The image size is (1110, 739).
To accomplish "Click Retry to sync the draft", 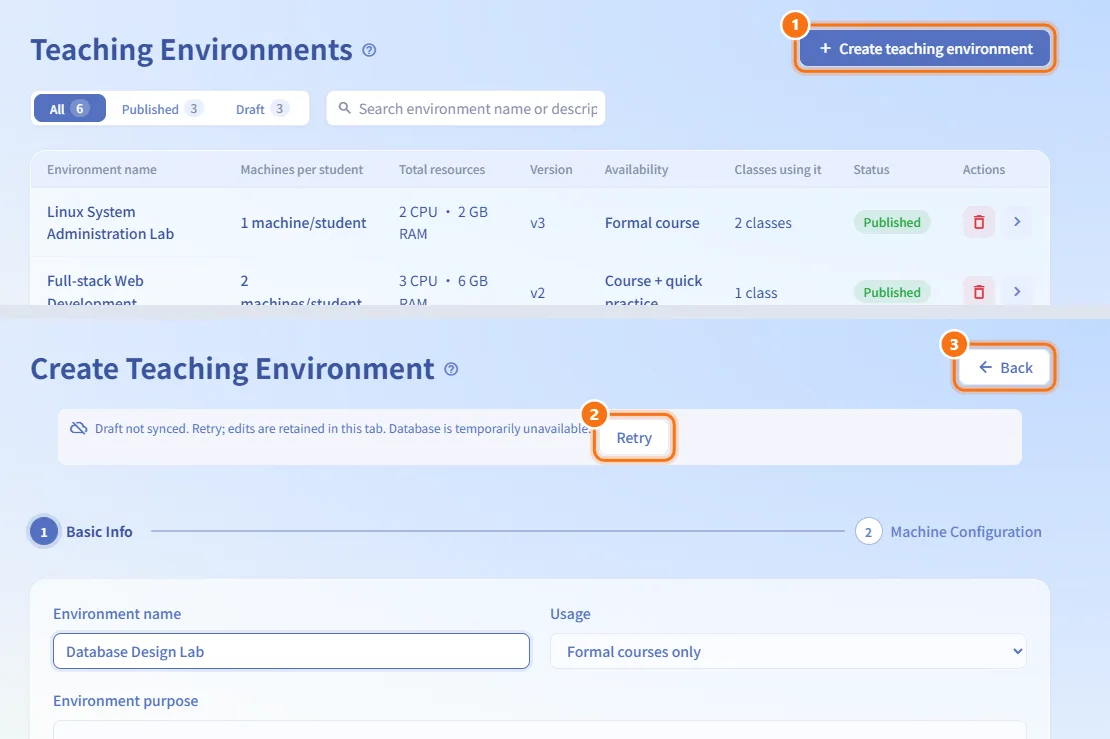I will pos(634,437).
